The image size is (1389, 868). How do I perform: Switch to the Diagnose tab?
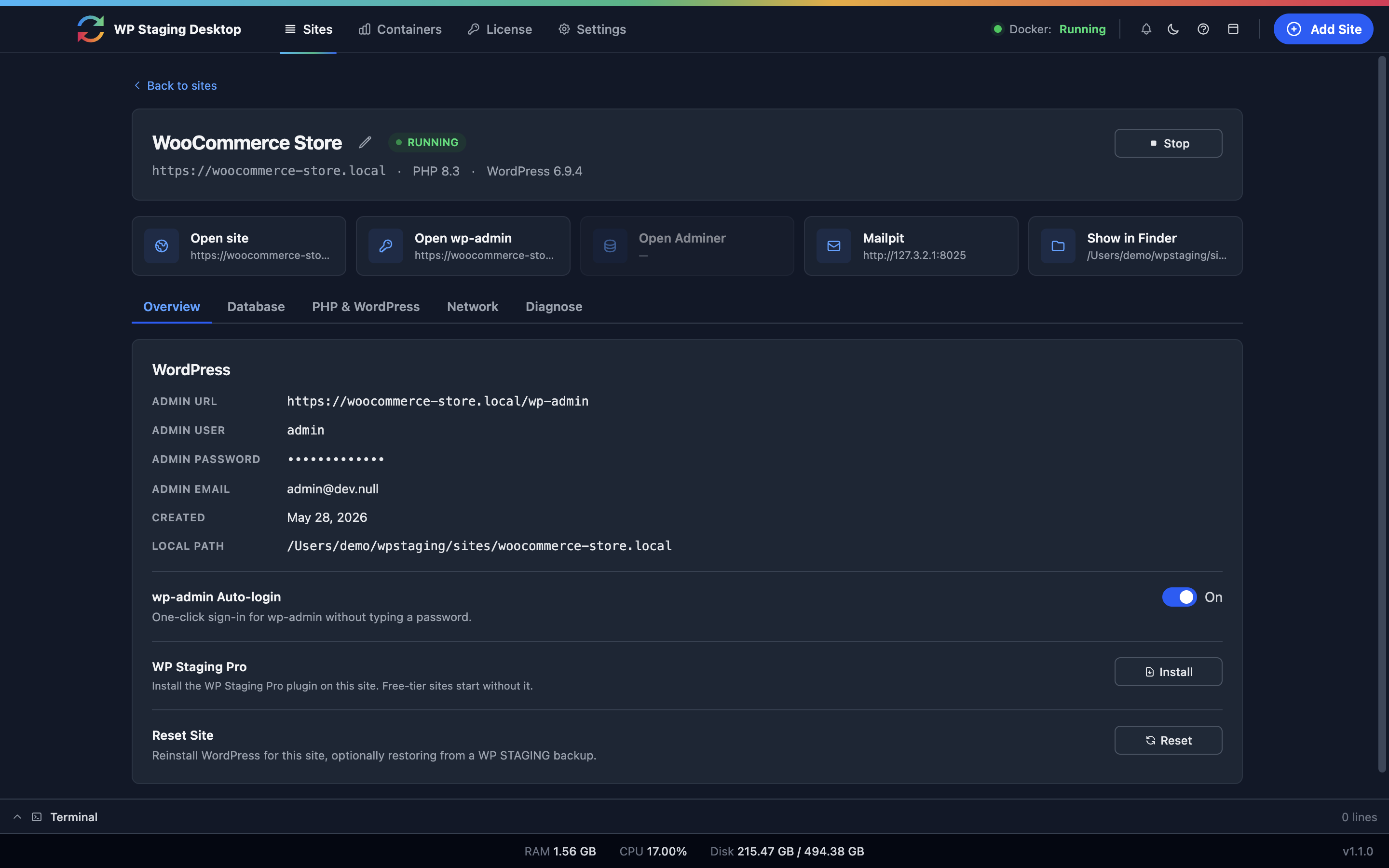[x=554, y=307]
